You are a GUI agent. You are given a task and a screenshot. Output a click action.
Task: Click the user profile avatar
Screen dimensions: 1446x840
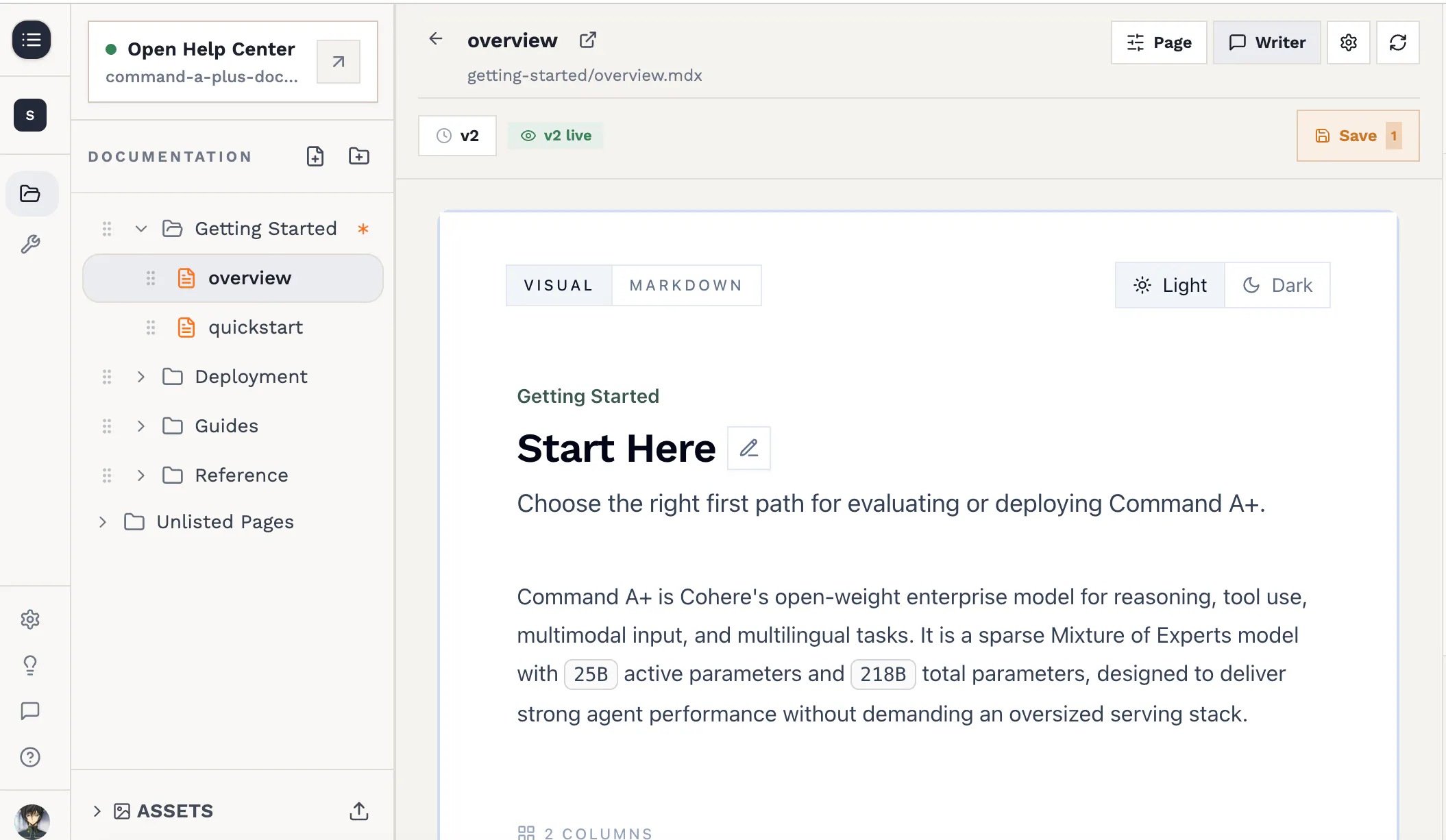coord(32,822)
